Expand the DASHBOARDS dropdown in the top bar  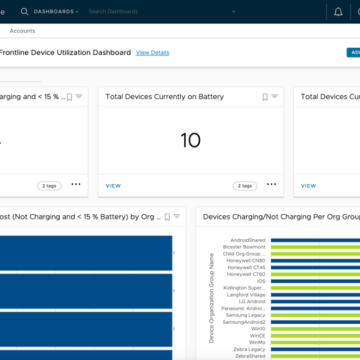click(x=56, y=12)
